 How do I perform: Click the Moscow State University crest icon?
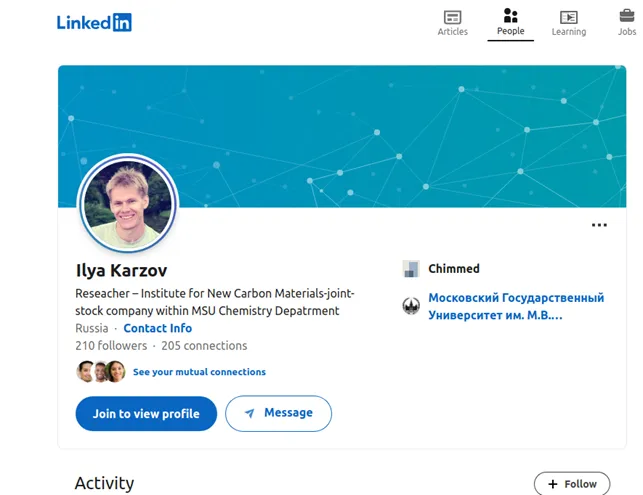411,306
